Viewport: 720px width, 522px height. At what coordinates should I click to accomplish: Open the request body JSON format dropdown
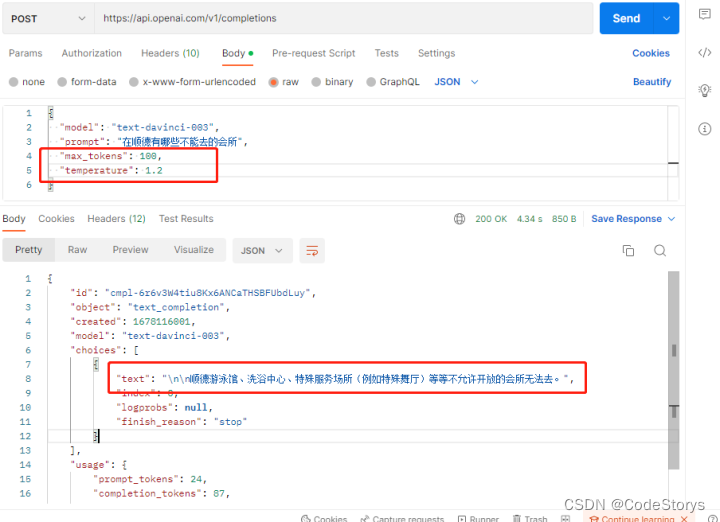[456, 82]
